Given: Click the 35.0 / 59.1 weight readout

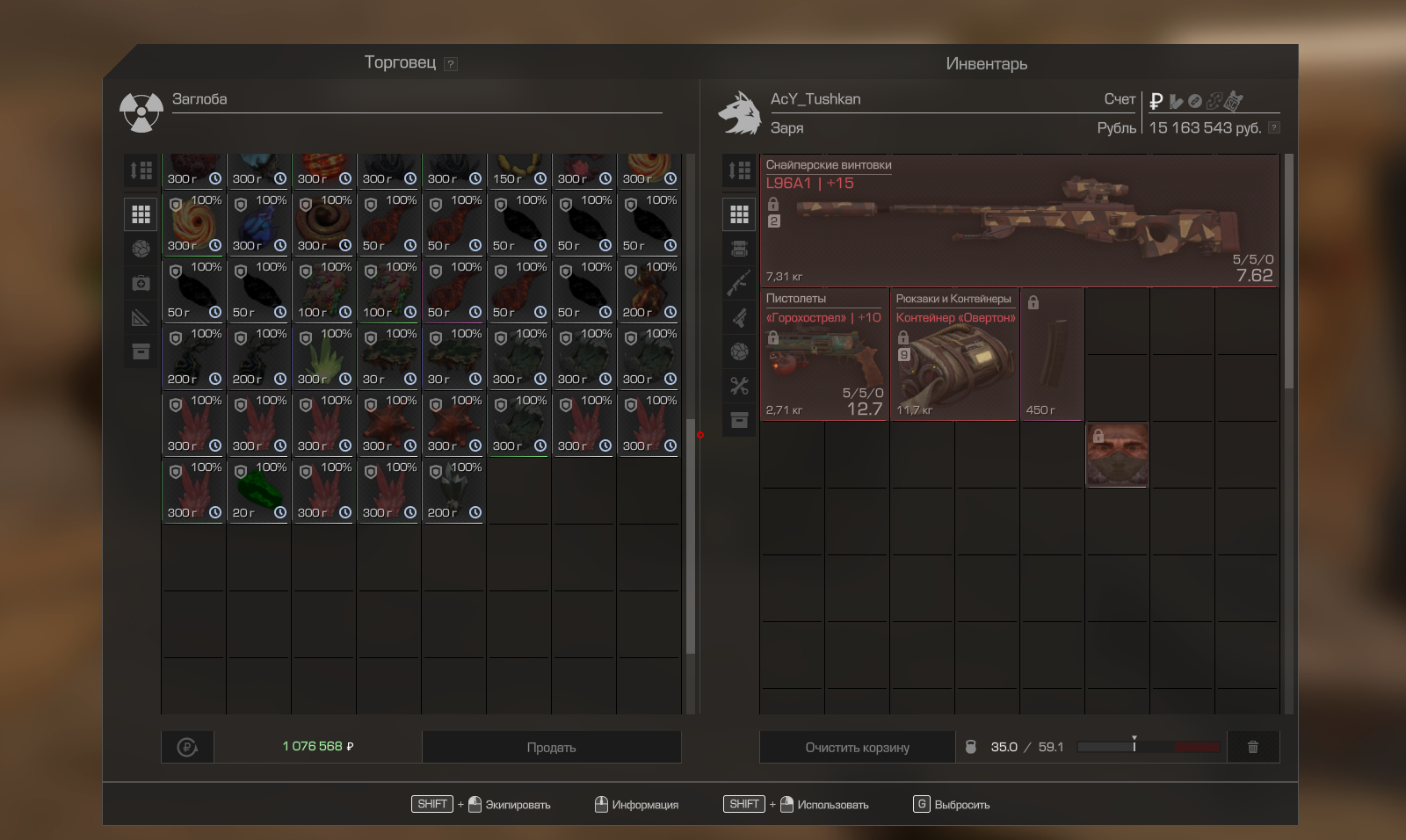Looking at the screenshot, I should pyautogui.click(x=1027, y=747).
